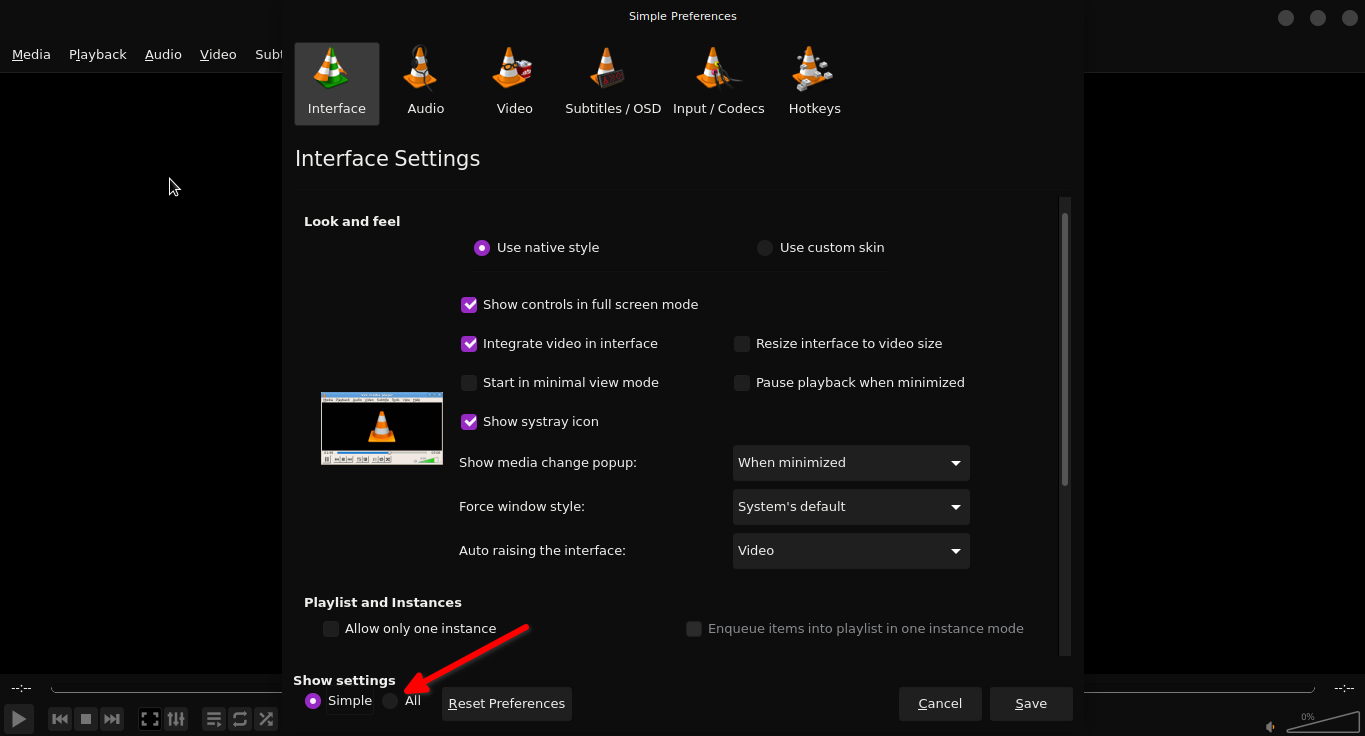This screenshot has height=736, width=1365.
Task: Open the Video preferences category
Action: (514, 84)
